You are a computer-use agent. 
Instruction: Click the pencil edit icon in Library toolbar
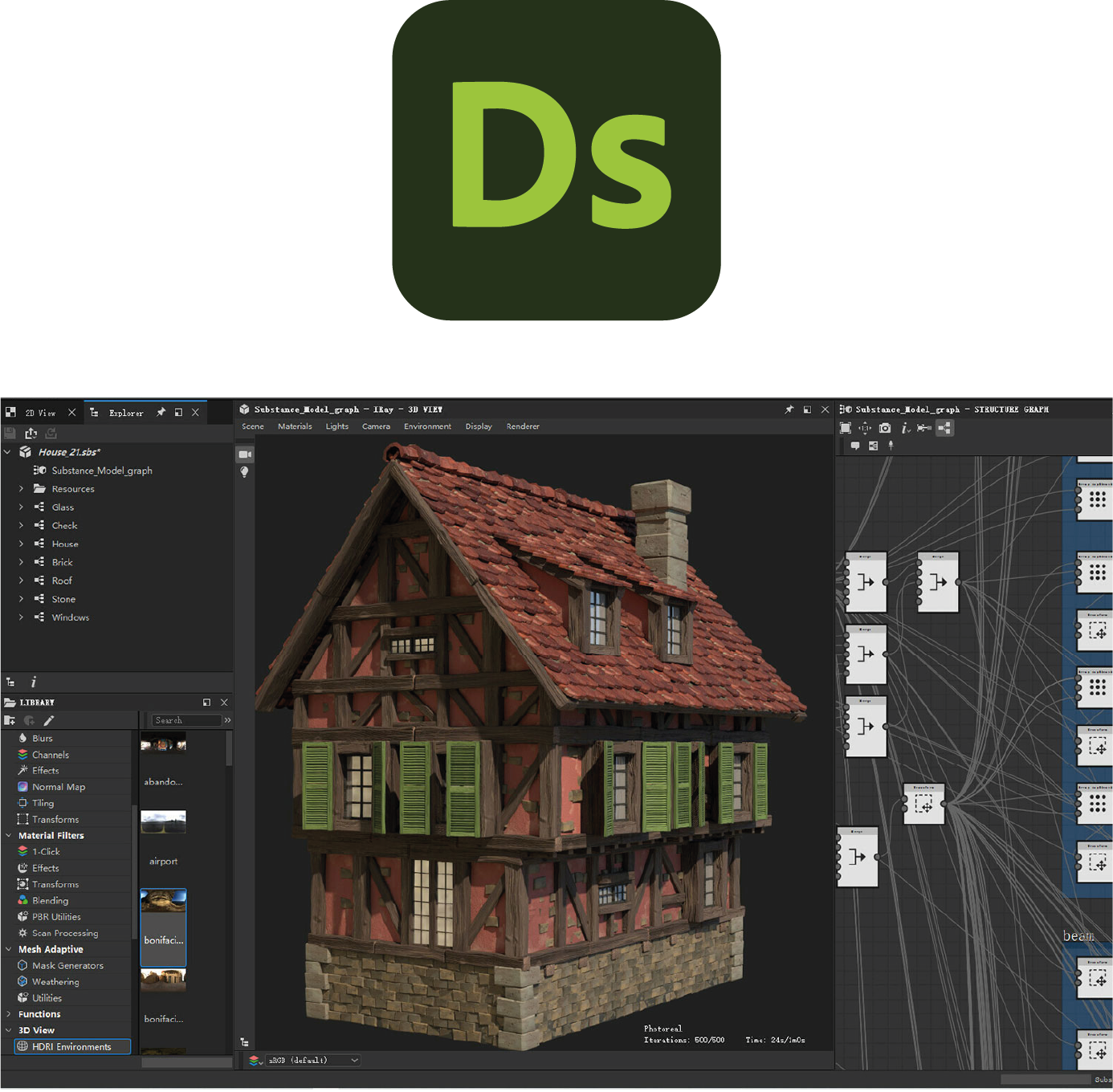click(49, 720)
